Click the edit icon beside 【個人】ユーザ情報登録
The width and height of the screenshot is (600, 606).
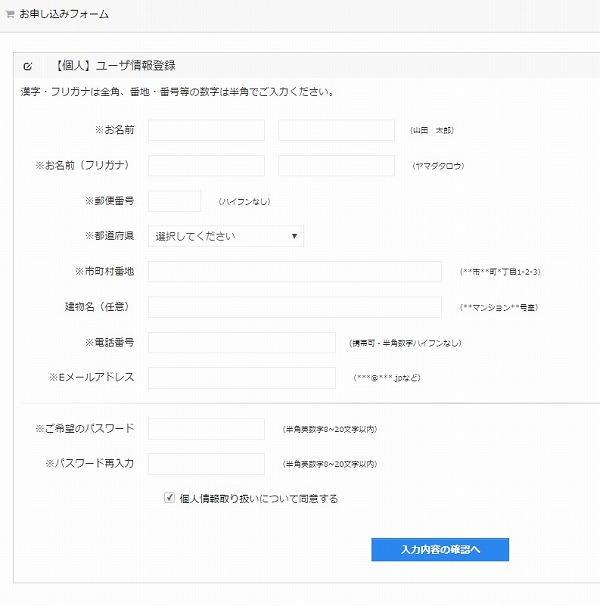pos(27,66)
